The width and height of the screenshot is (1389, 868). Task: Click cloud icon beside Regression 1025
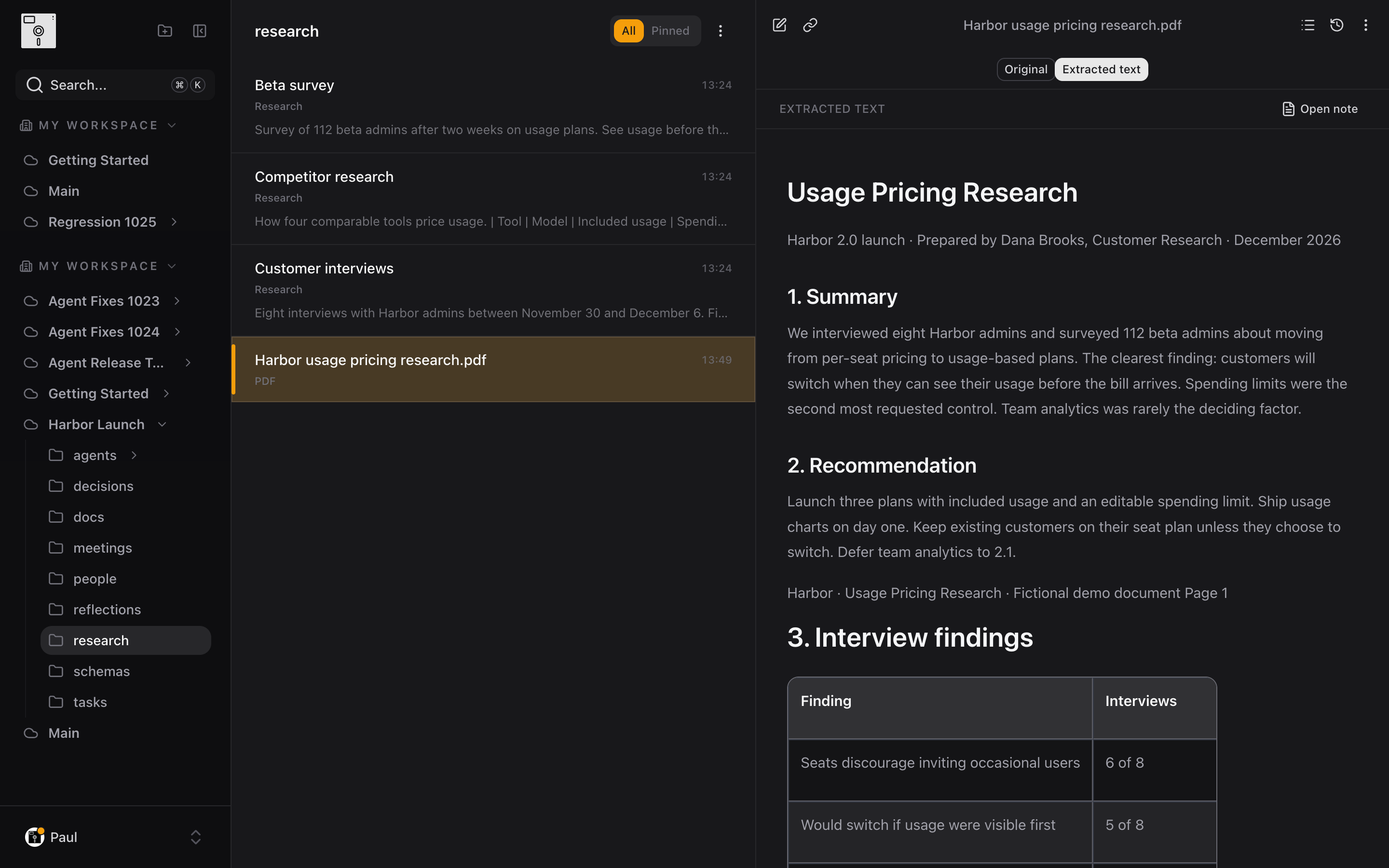[x=31, y=222]
